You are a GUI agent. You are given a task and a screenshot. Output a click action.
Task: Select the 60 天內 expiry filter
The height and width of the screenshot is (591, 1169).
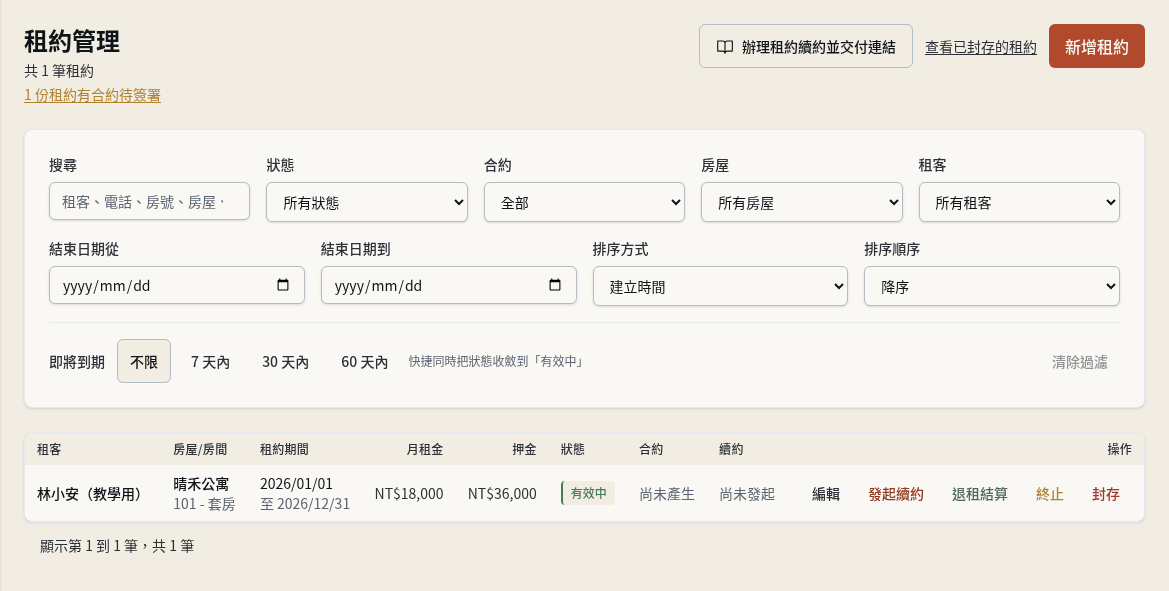pos(365,361)
